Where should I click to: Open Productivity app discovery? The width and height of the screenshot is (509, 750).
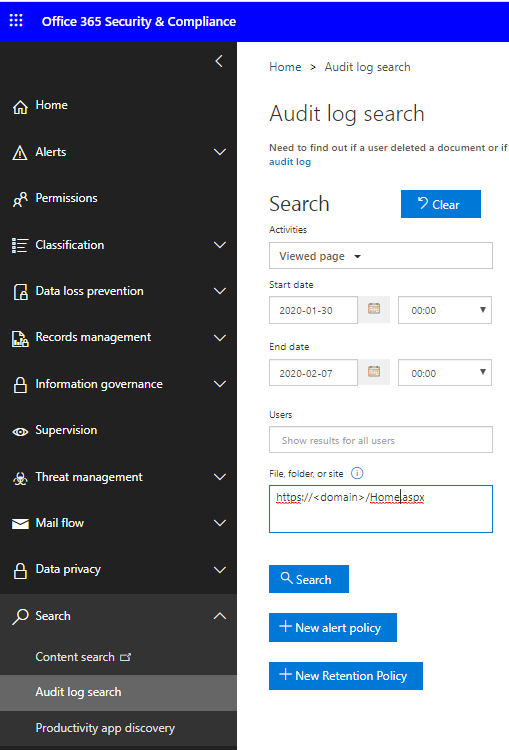pyautogui.click(x=105, y=728)
